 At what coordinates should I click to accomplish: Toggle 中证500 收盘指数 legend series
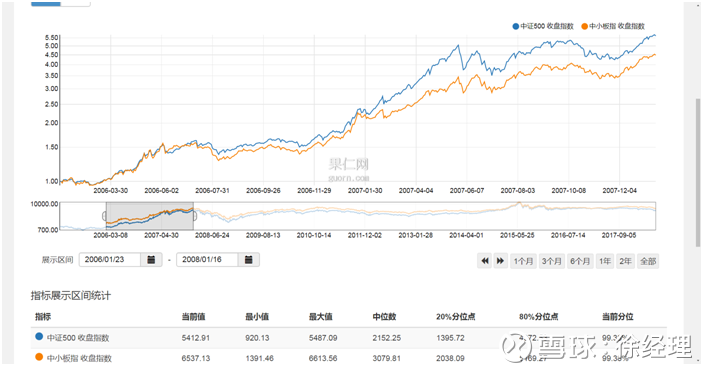click(x=543, y=26)
